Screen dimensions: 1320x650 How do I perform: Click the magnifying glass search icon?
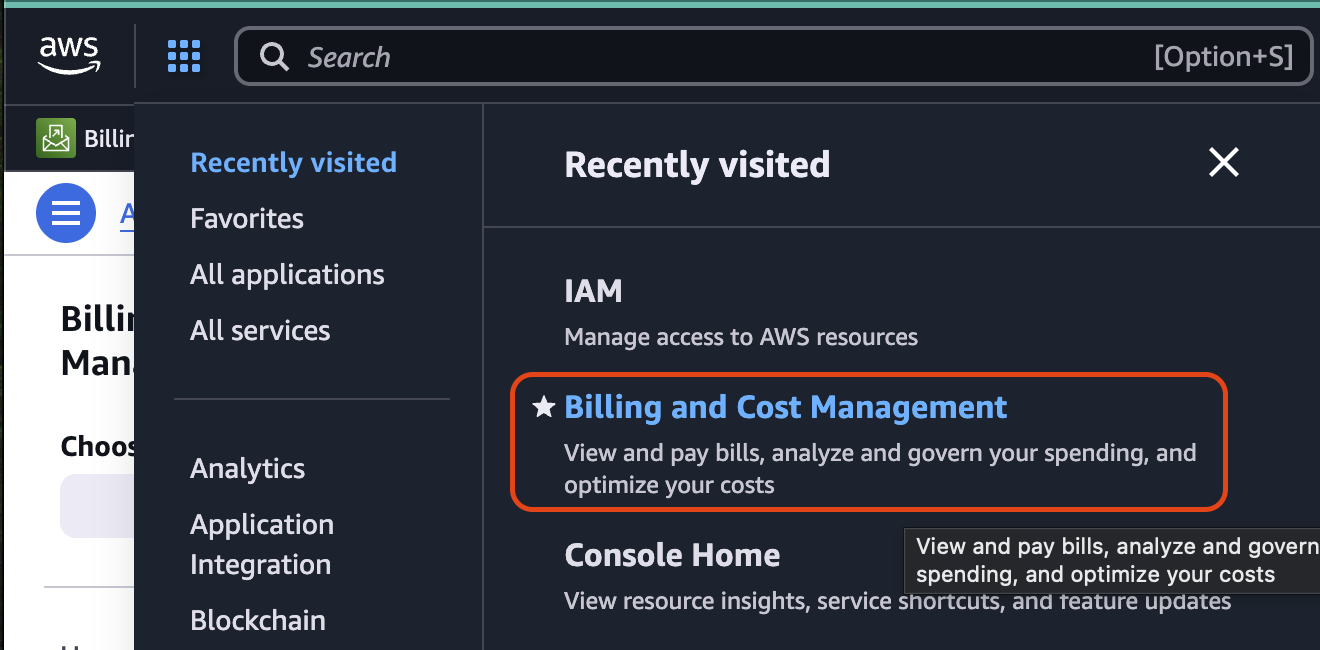(274, 57)
